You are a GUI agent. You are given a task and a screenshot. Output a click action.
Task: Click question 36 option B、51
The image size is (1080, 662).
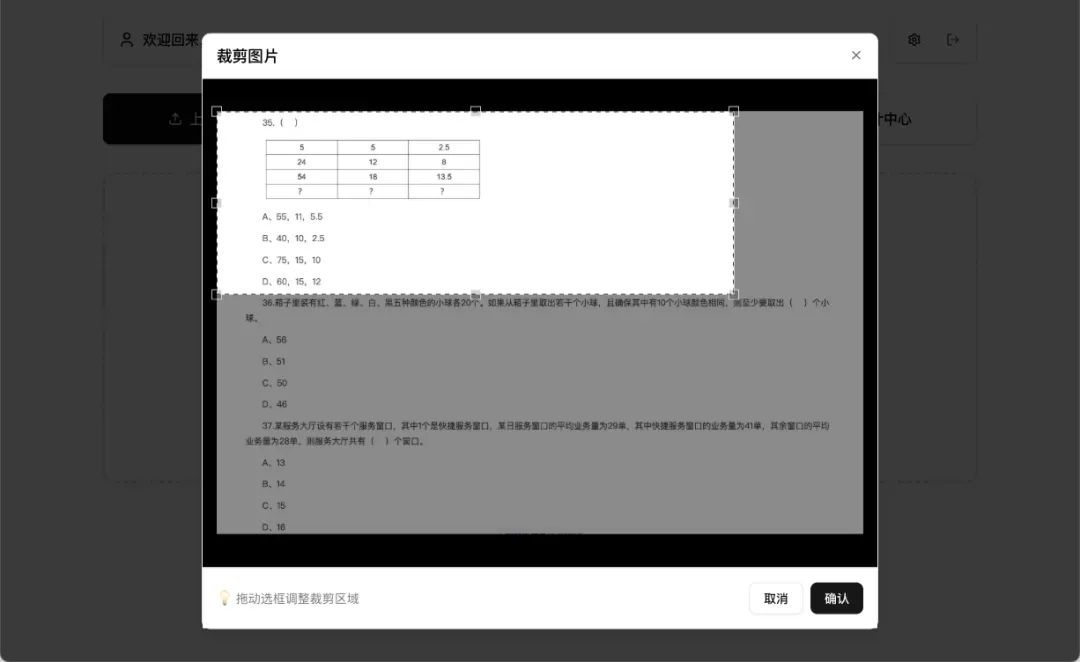[x=273, y=362]
